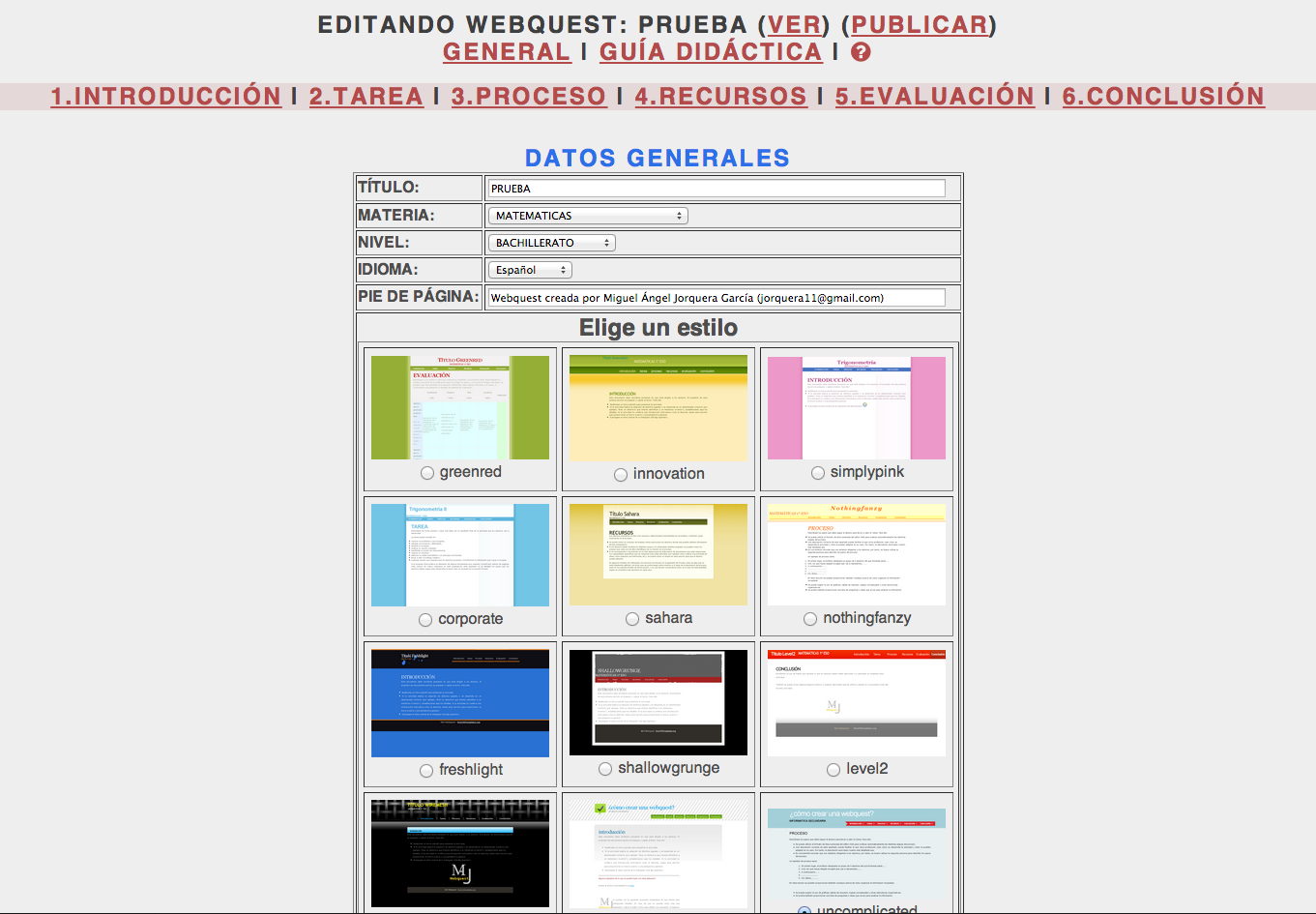Select the shallowgrunge style radio button

coord(605,769)
